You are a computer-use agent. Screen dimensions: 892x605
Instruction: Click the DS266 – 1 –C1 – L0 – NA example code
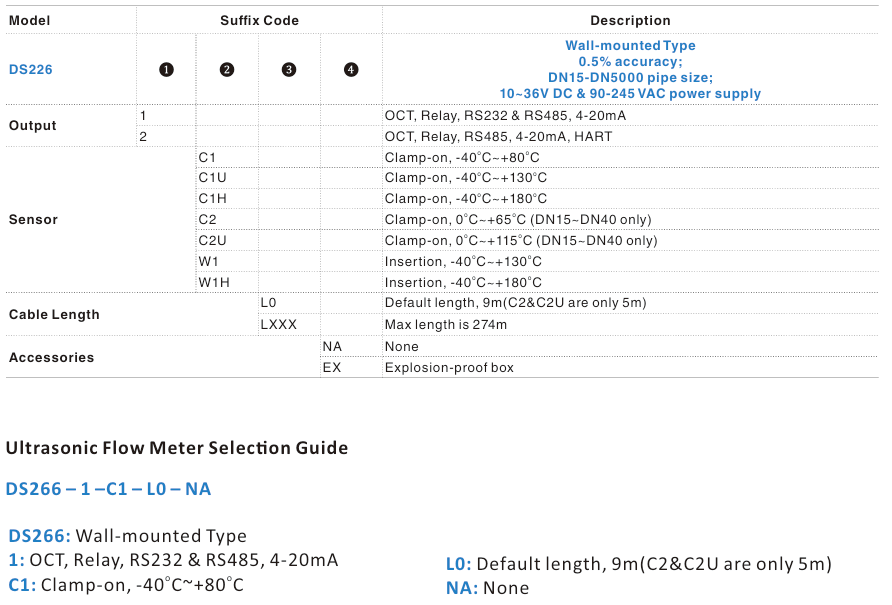click(109, 489)
